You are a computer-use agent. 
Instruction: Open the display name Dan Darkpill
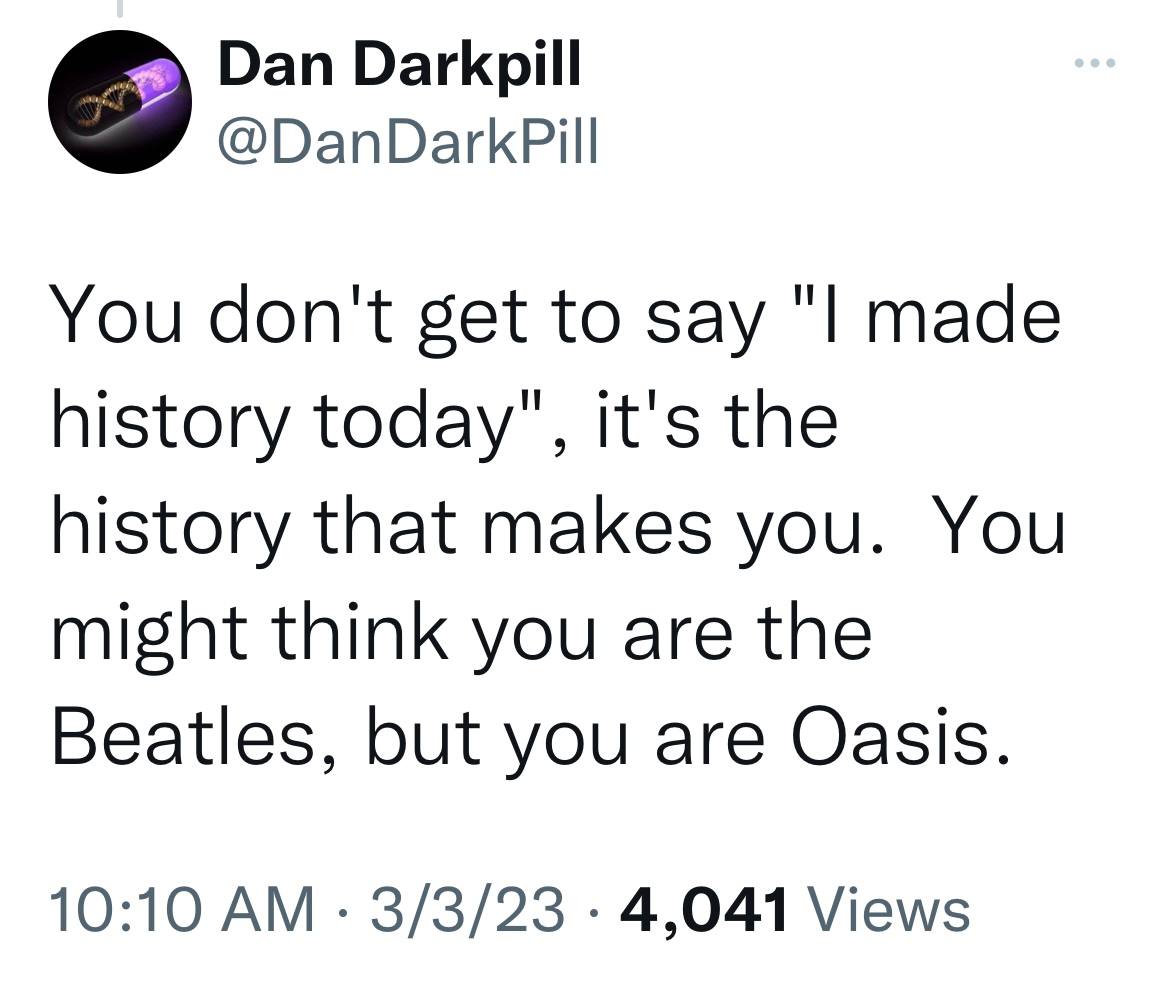399,64
